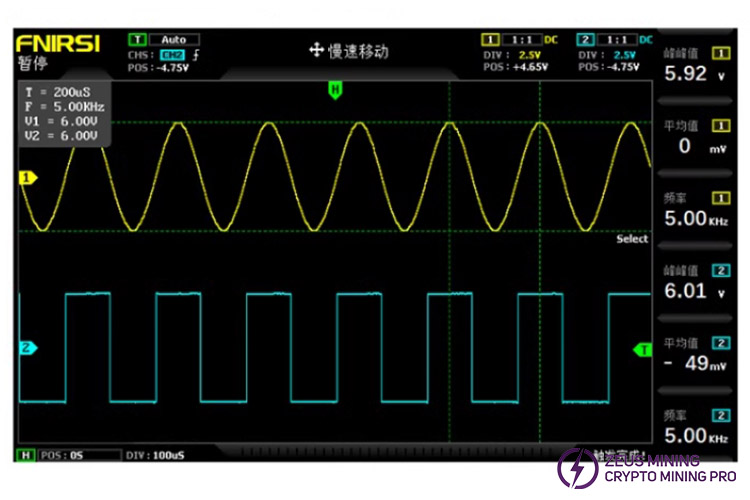Click the trigger T icon in header

pos(136,39)
